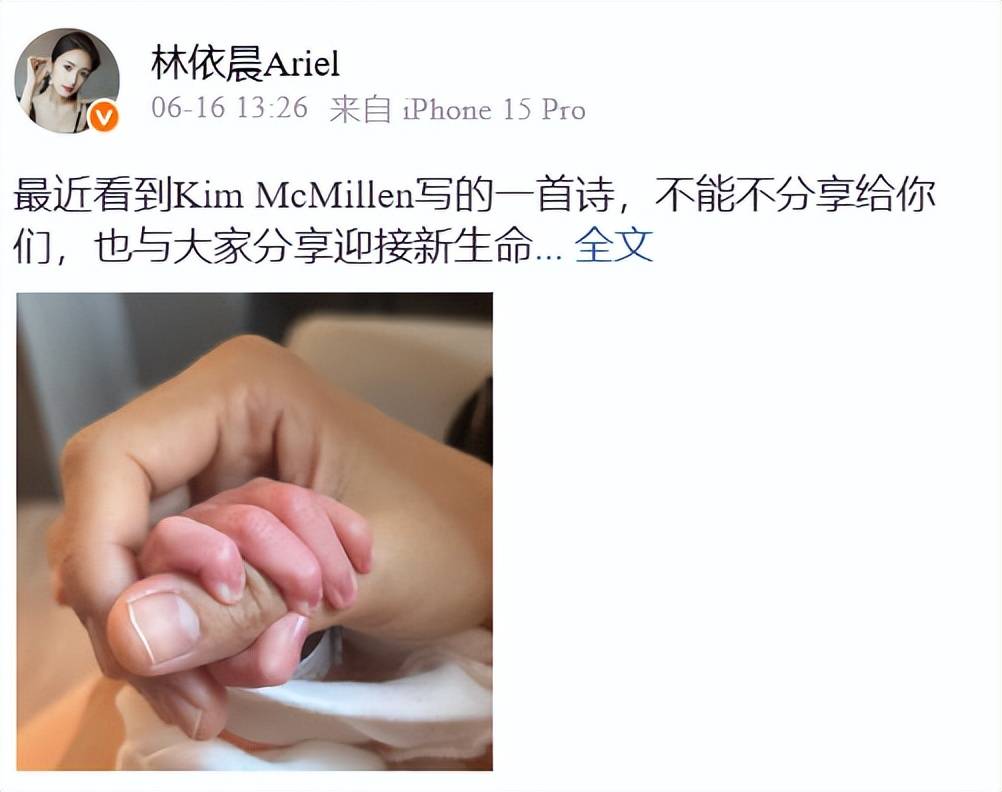Click the iPhone 15 Pro device source
The width and height of the screenshot is (1002, 792).
coord(494,109)
